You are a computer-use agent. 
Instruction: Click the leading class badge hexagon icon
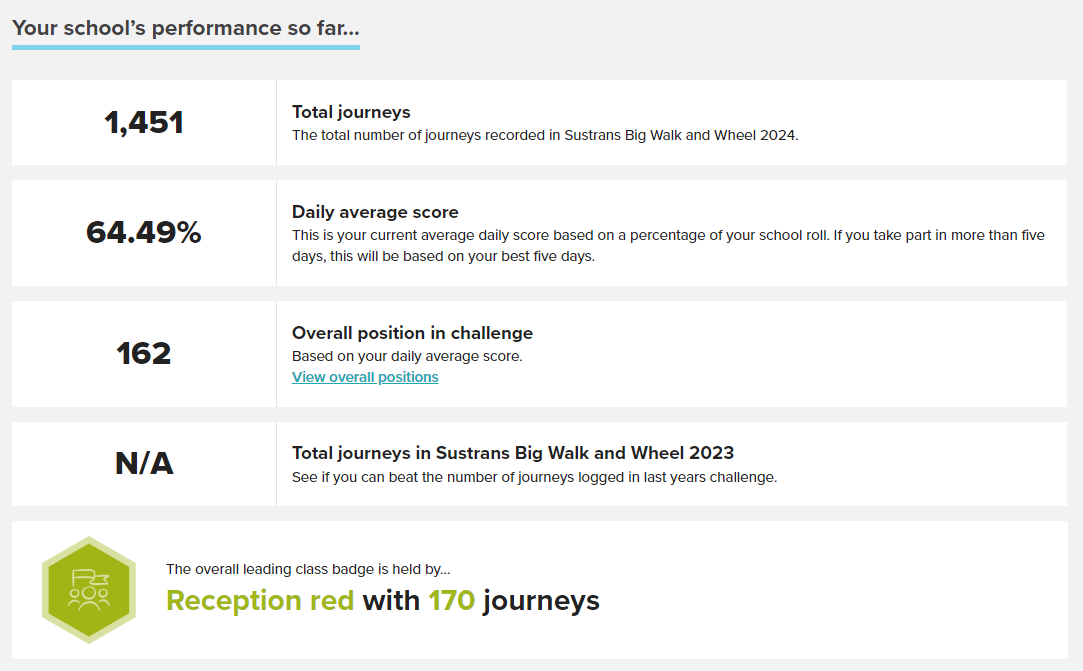pos(89,589)
